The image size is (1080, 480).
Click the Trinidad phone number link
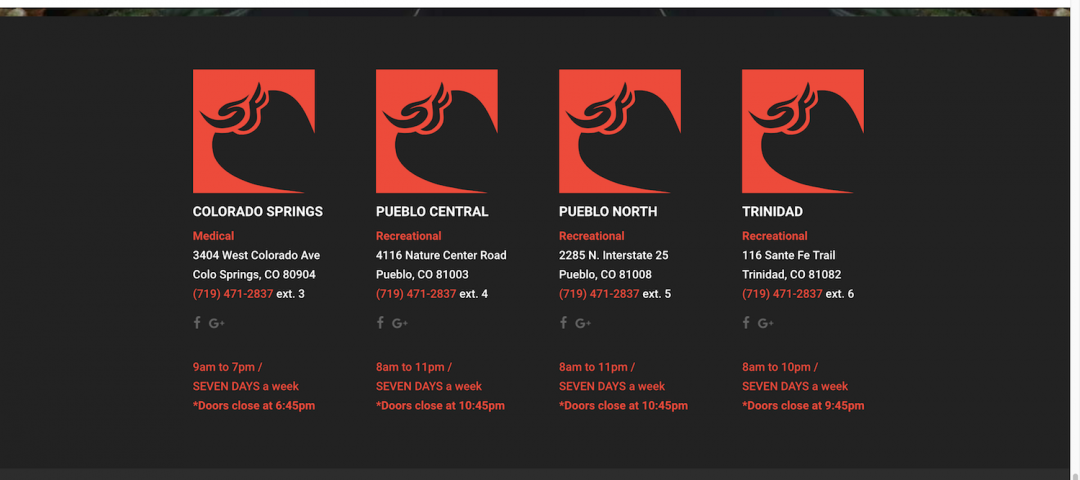pos(782,294)
